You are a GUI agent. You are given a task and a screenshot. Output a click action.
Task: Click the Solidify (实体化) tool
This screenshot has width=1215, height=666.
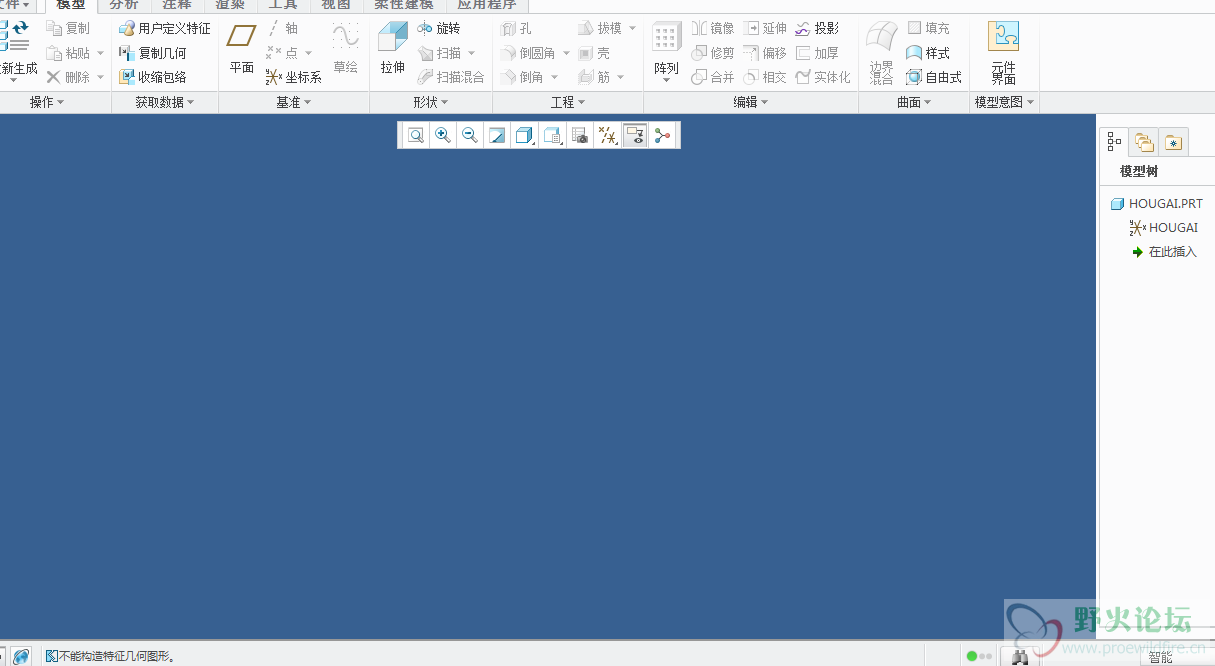point(824,77)
